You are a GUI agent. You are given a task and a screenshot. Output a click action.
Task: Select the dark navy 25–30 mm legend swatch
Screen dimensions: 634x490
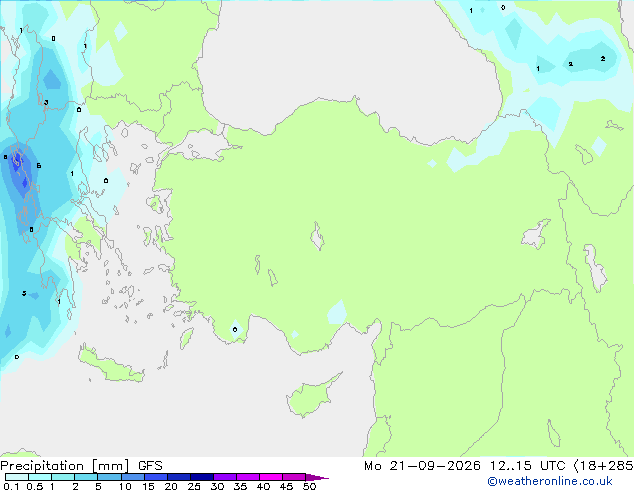[202, 477]
